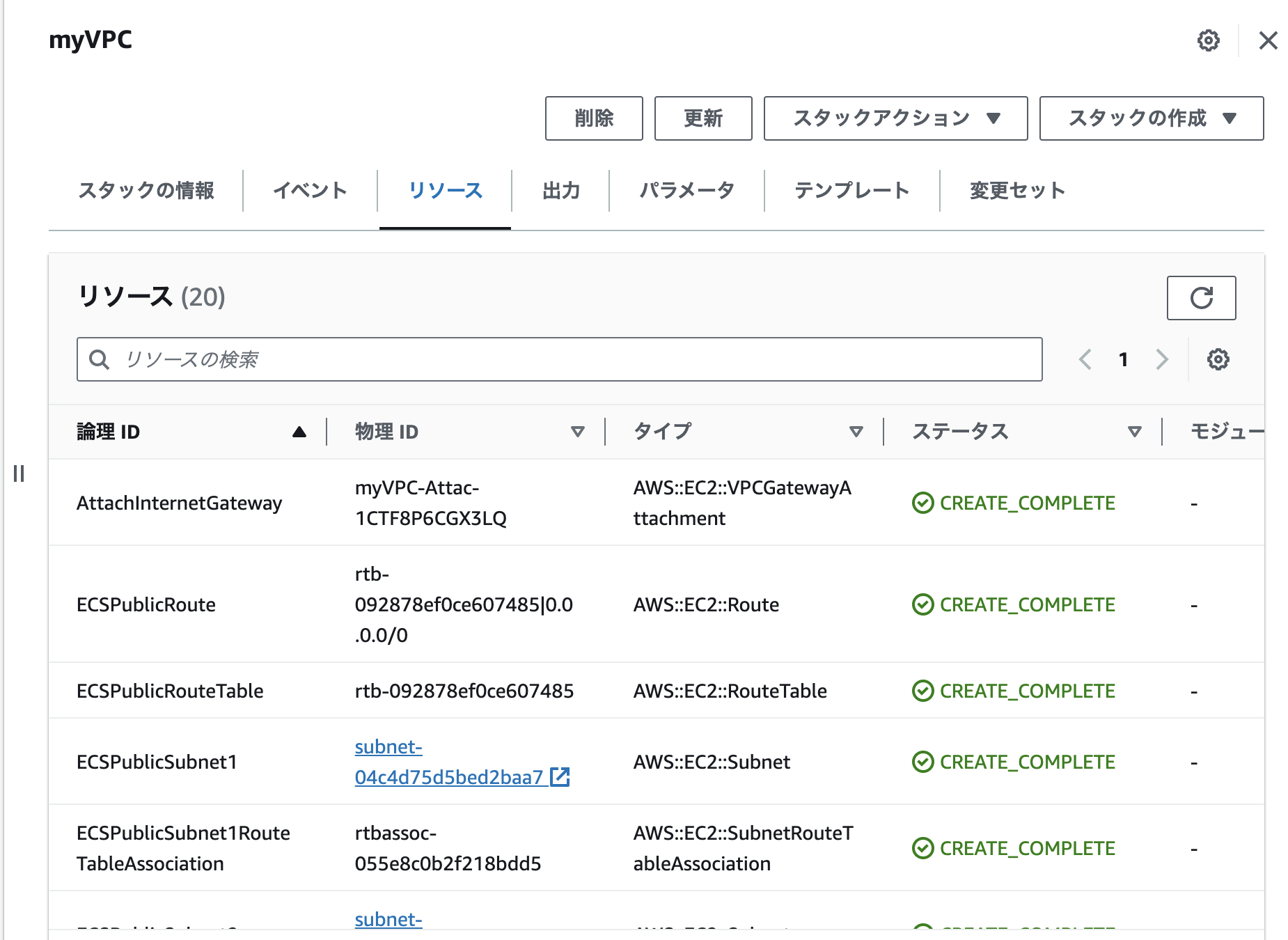1288x940 pixels.
Task: Switch to the イベント tab
Action: (311, 190)
